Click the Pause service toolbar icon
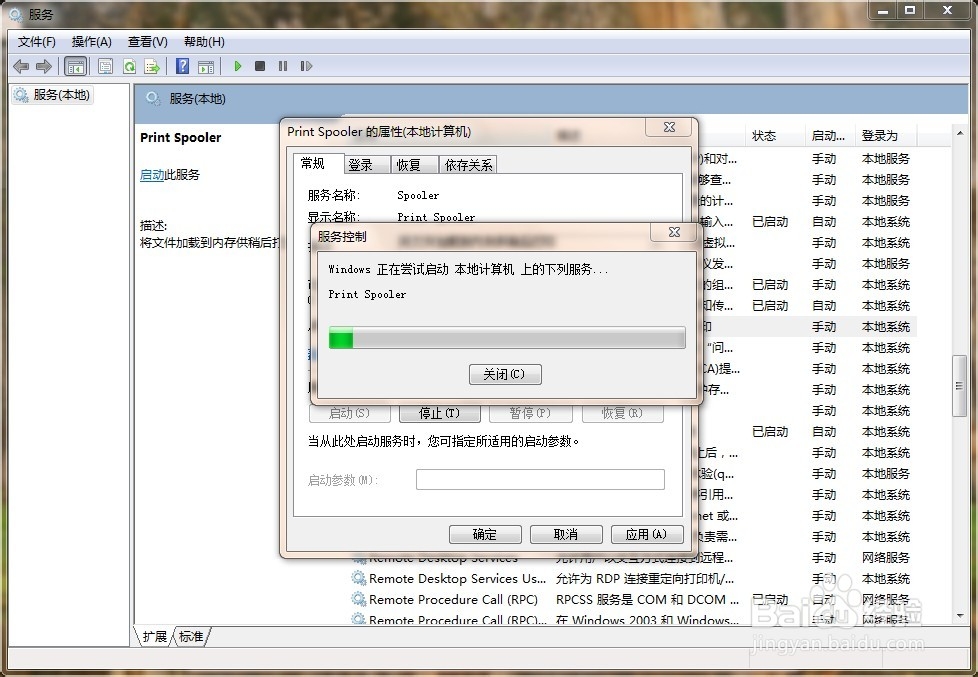 point(283,66)
